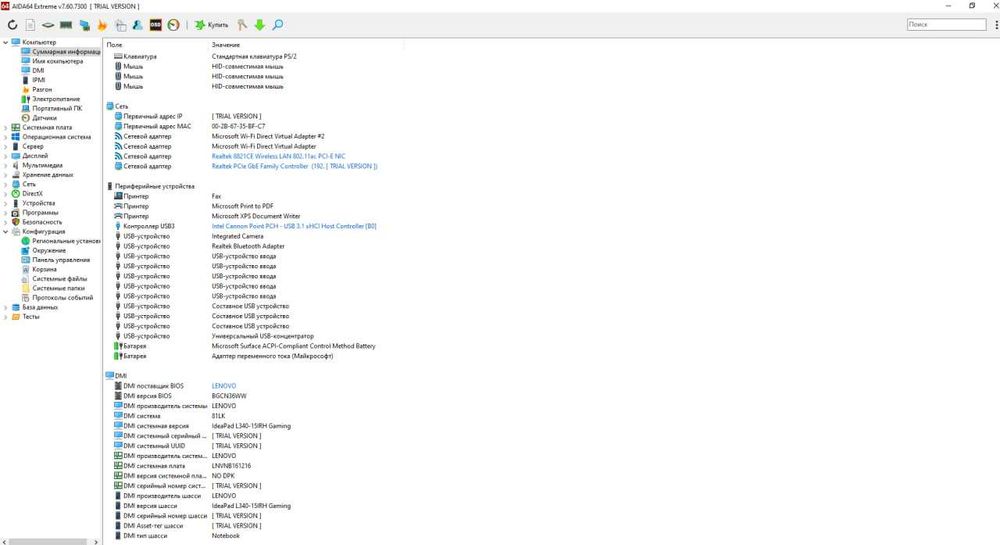
Task: Launch the disk benchmark drive icon
Action: (x=48, y=25)
